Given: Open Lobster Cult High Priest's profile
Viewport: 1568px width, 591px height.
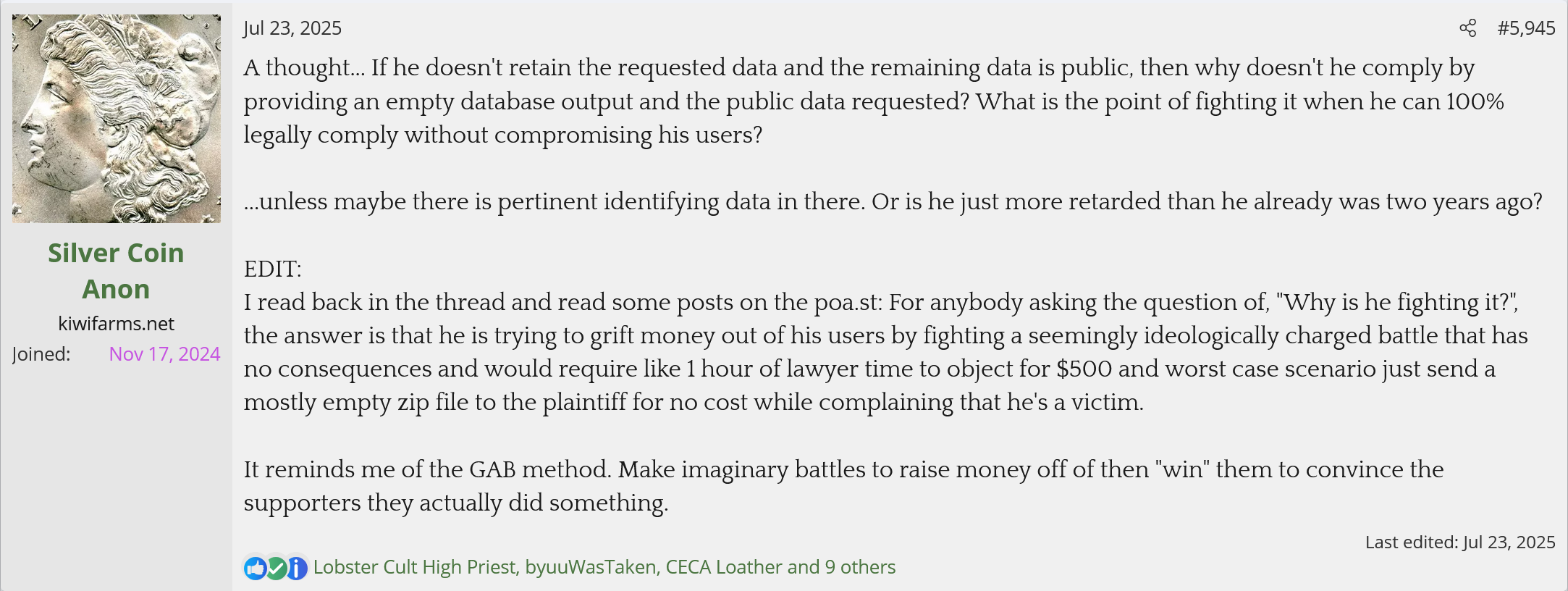Looking at the screenshot, I should (x=414, y=567).
